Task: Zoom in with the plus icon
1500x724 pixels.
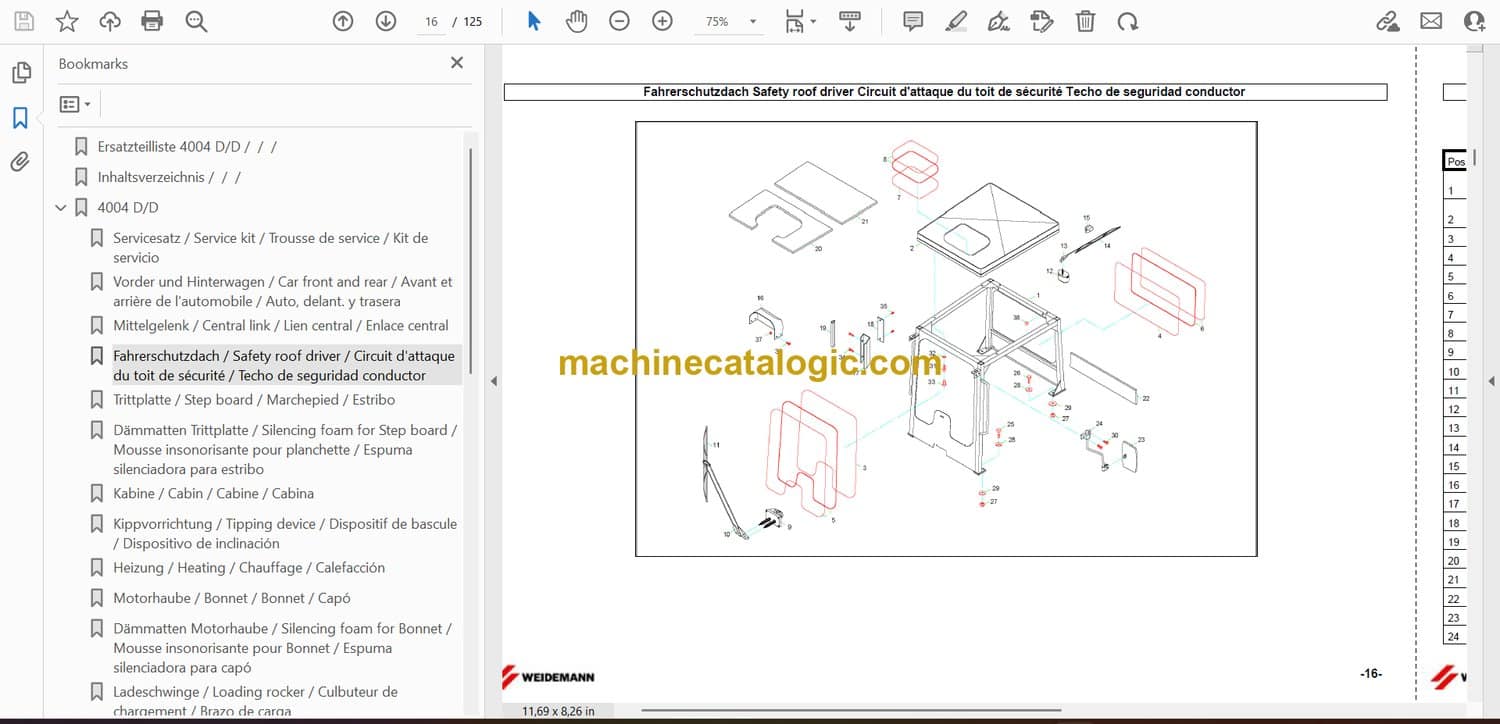Action: pos(662,21)
